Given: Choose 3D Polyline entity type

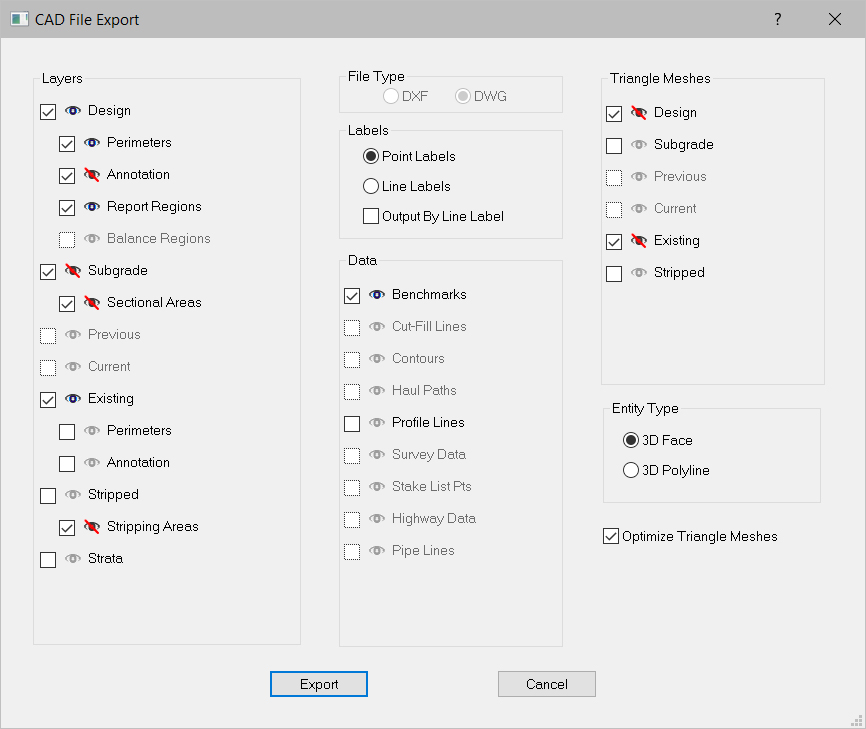Looking at the screenshot, I should tap(631, 470).
